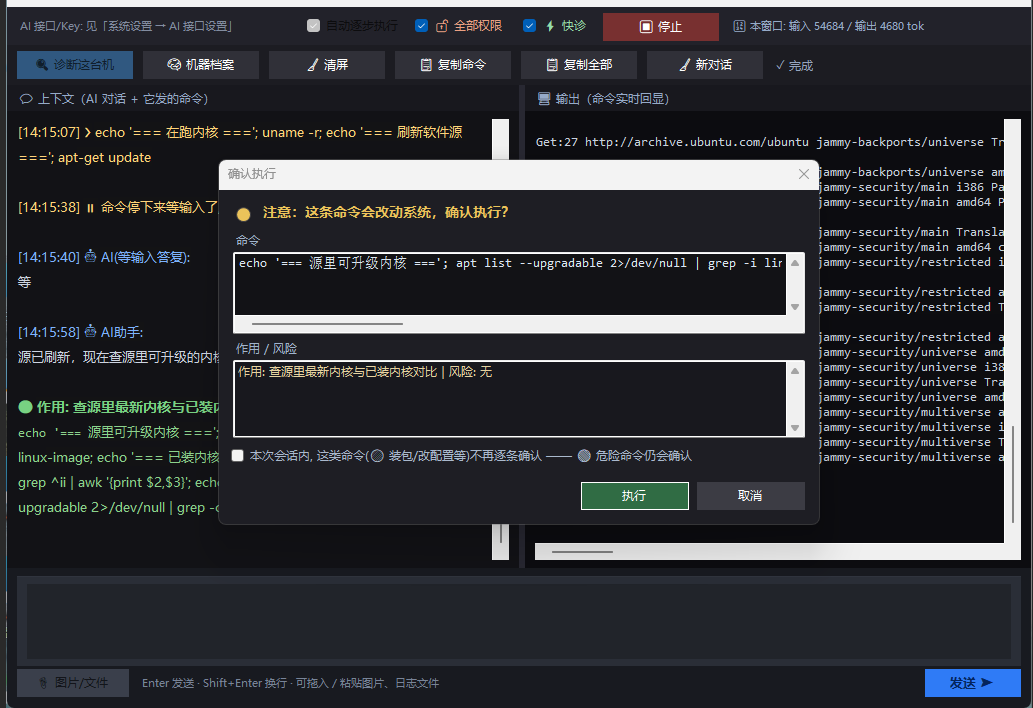Click inside the 作用 / 风险 text box
This screenshot has width=1033, height=708.
[510, 398]
